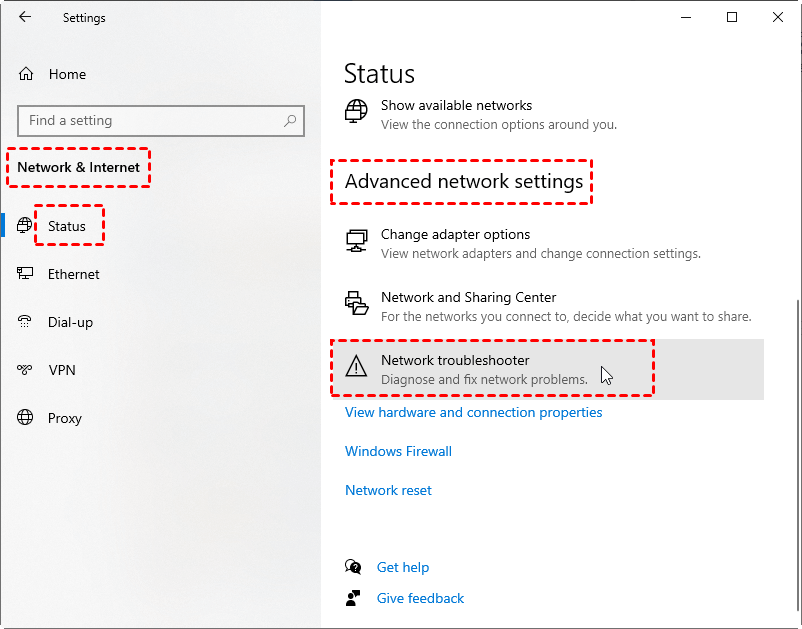
Task: Open the Ethernet settings page
Action: tap(73, 274)
